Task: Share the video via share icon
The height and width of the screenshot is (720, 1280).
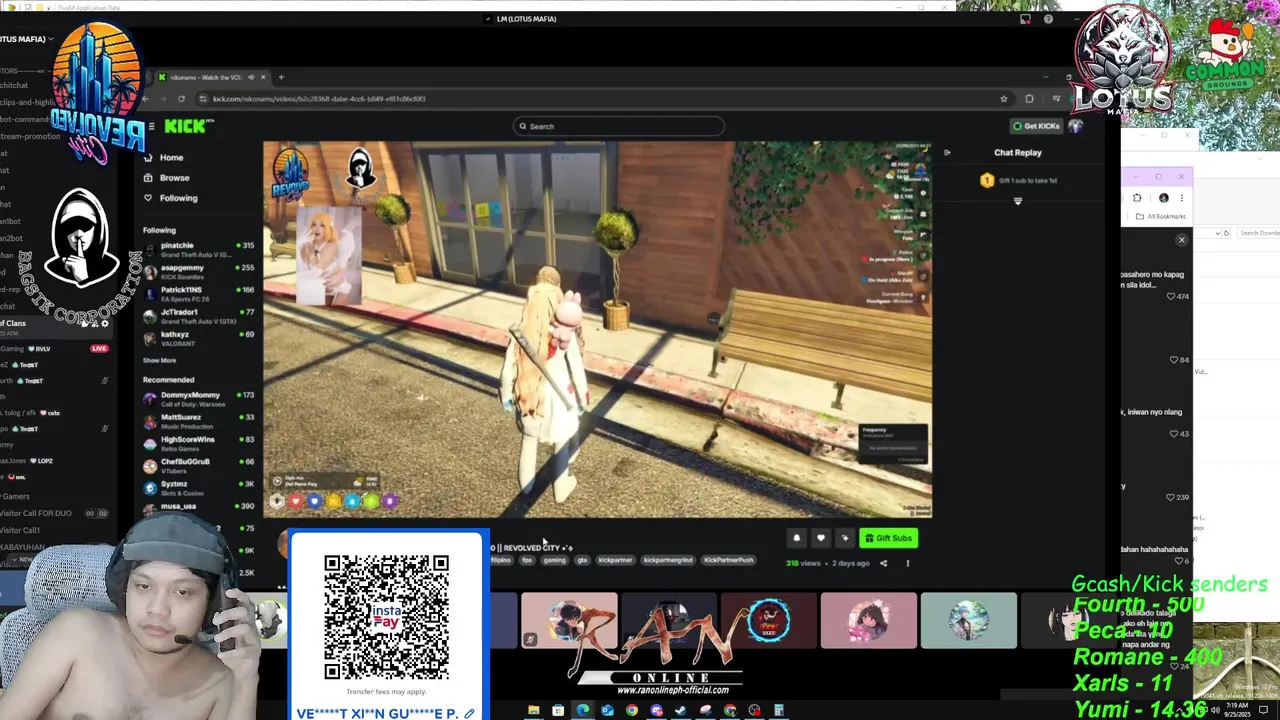Action: tap(883, 563)
